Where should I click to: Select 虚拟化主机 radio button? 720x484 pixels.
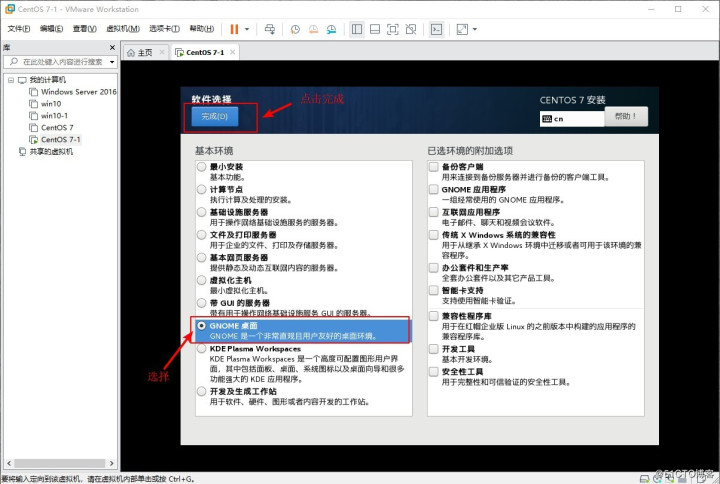click(201, 280)
